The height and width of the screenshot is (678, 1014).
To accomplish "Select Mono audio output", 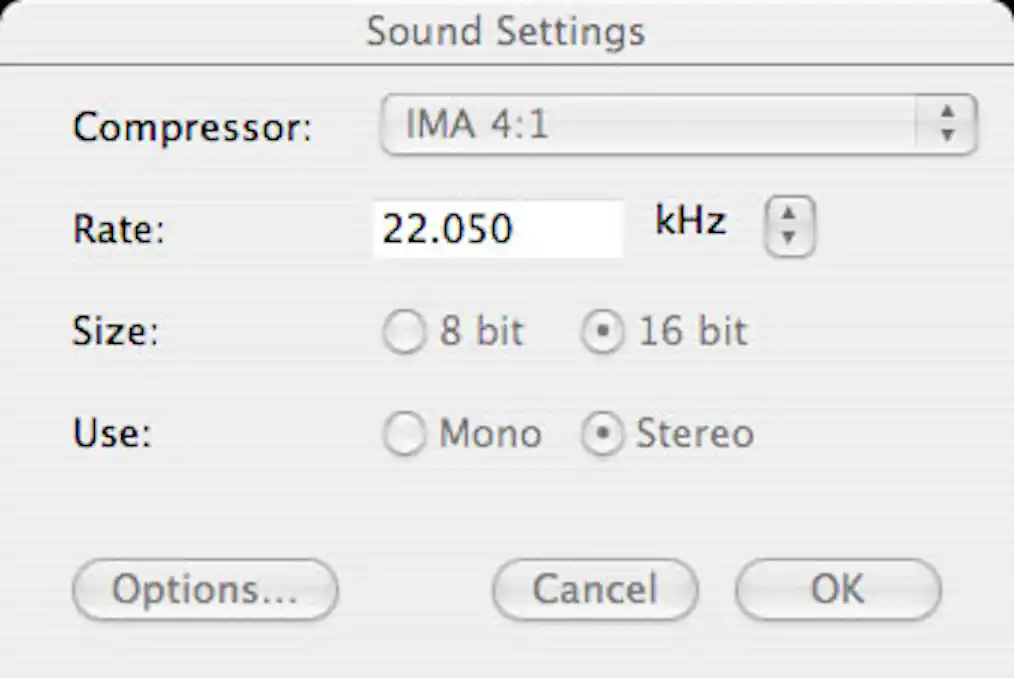I will (404, 435).
